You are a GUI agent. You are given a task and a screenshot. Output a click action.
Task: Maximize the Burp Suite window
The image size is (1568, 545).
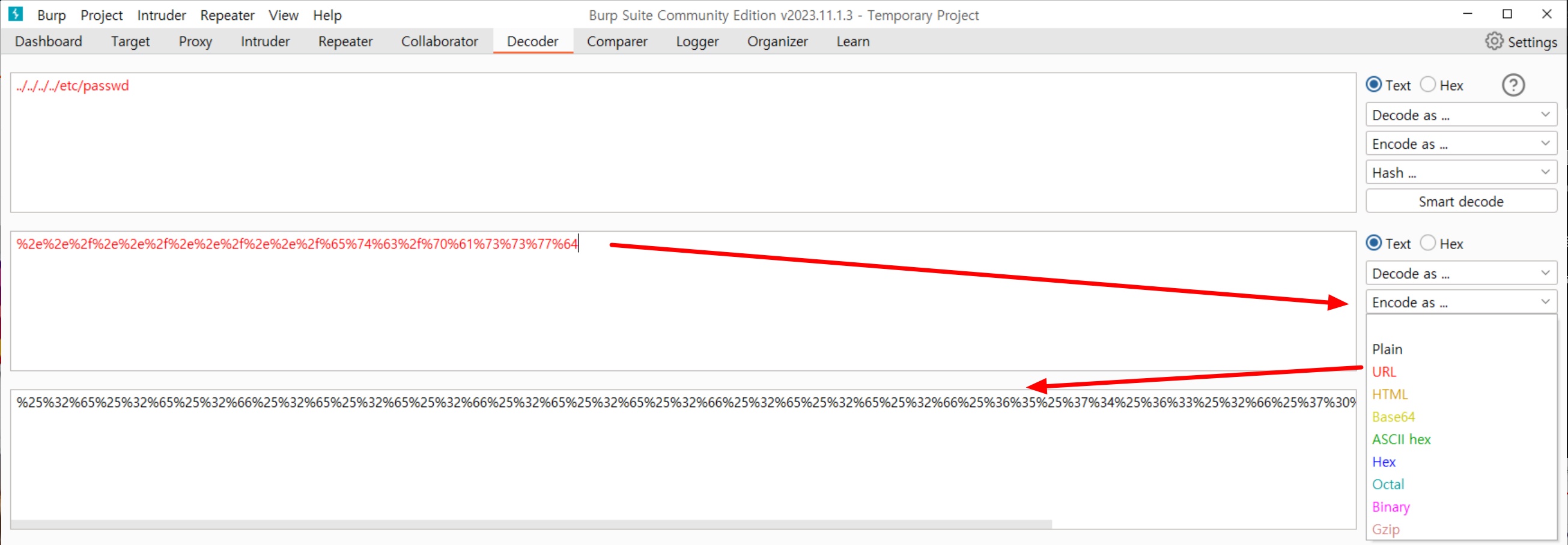coord(1507,14)
